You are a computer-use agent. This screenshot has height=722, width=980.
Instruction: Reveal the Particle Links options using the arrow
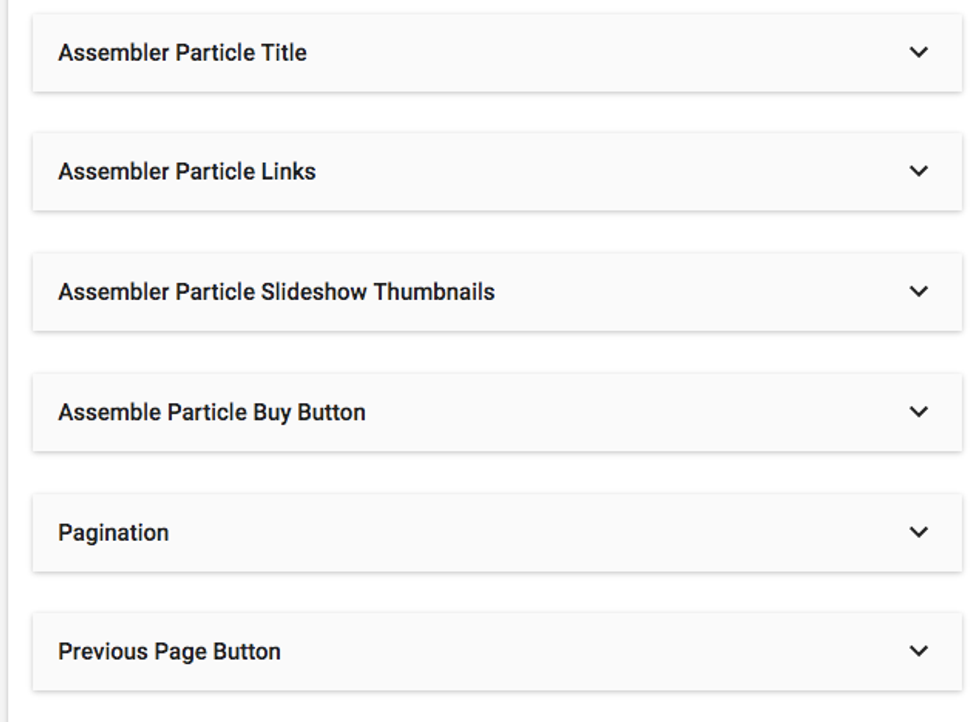point(918,171)
